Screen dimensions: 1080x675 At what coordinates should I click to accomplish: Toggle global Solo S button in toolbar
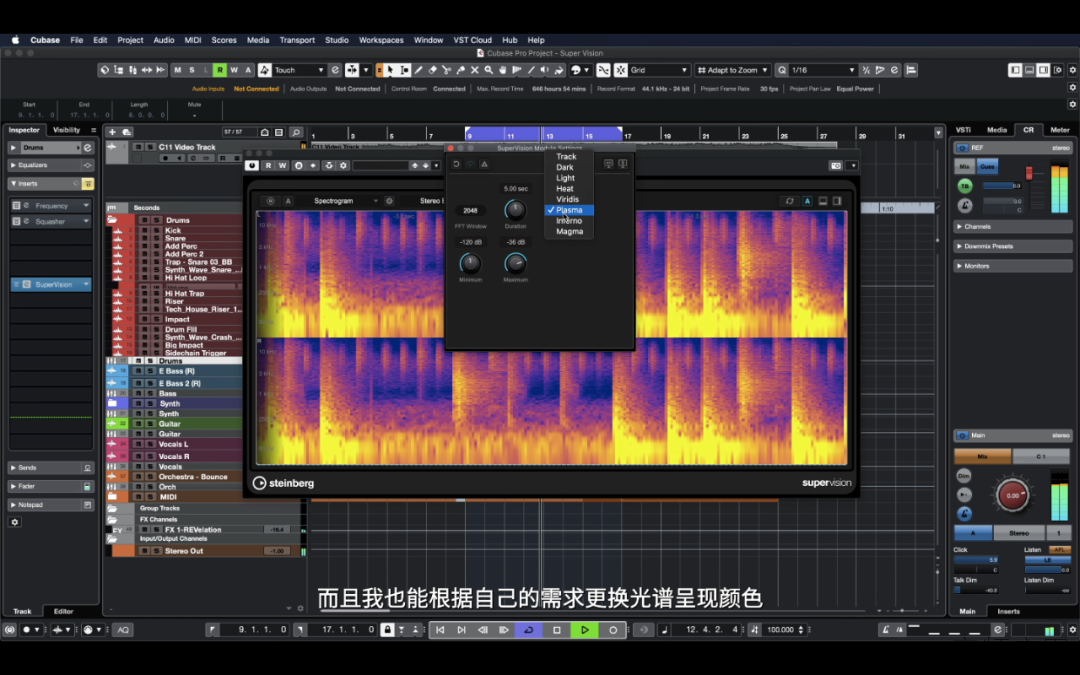191,70
